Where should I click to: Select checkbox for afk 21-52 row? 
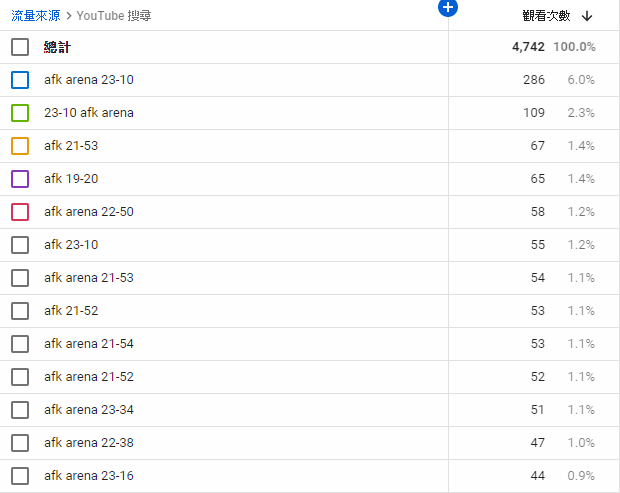tap(20, 311)
